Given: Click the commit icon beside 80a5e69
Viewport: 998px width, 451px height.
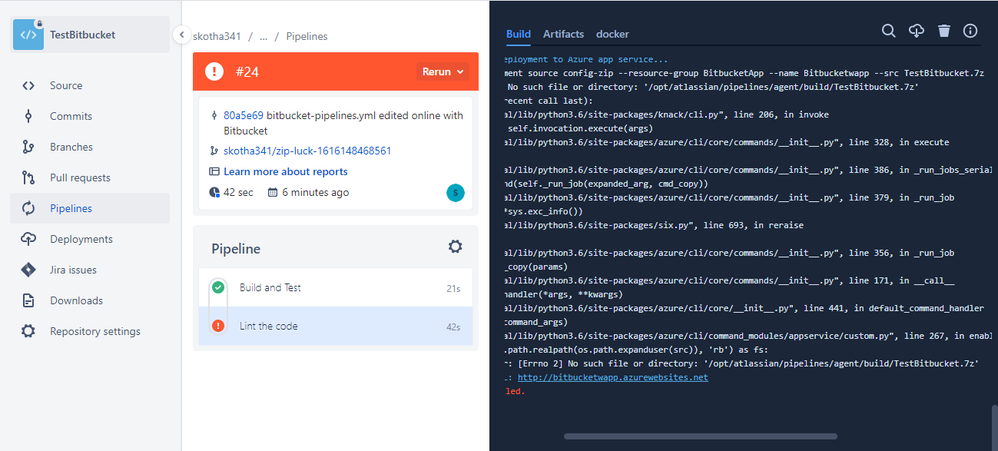Looking at the screenshot, I should [x=214, y=116].
